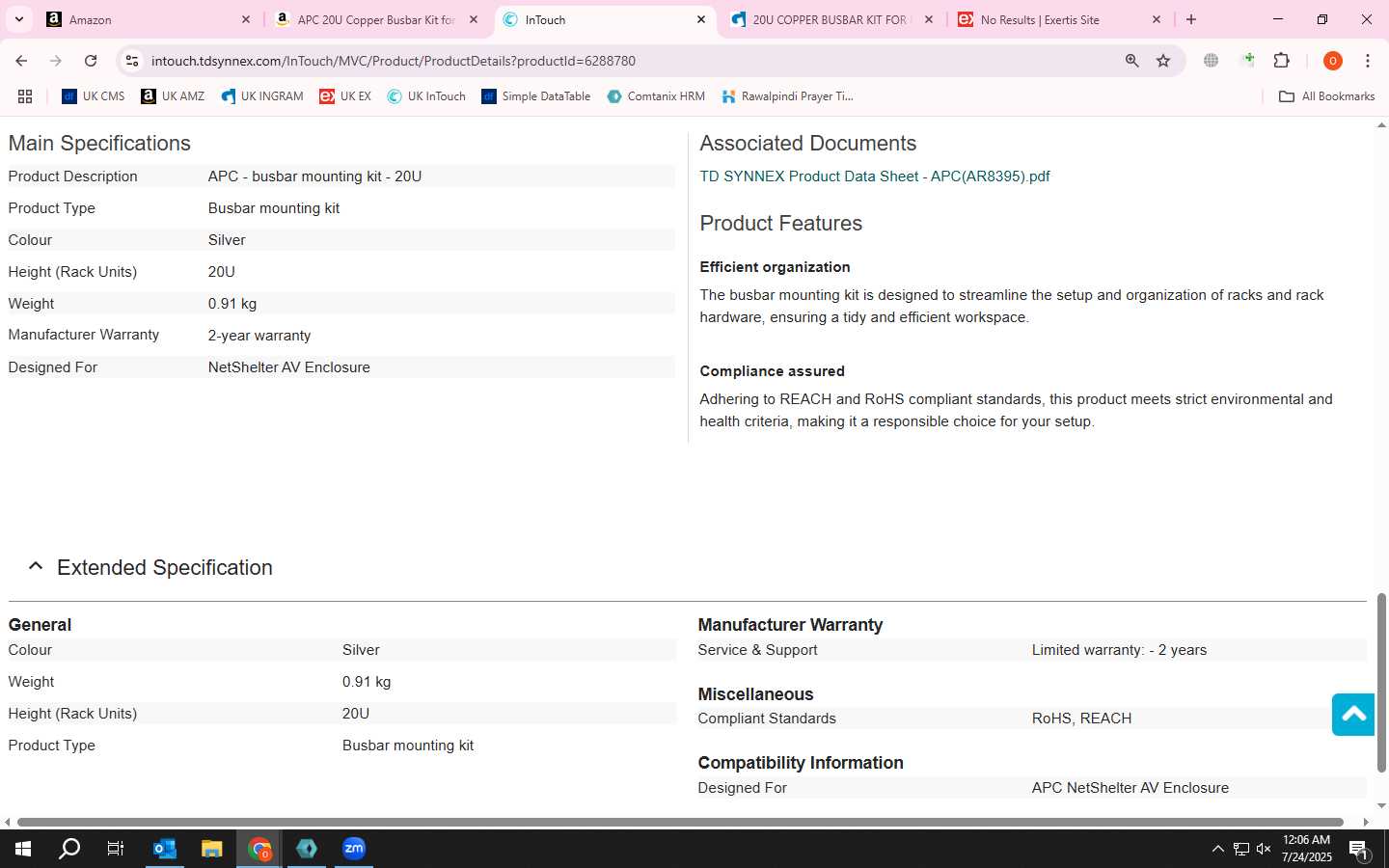Click the browser back arrow
Screen dimensions: 1389x868
pyautogui.click(x=21, y=61)
